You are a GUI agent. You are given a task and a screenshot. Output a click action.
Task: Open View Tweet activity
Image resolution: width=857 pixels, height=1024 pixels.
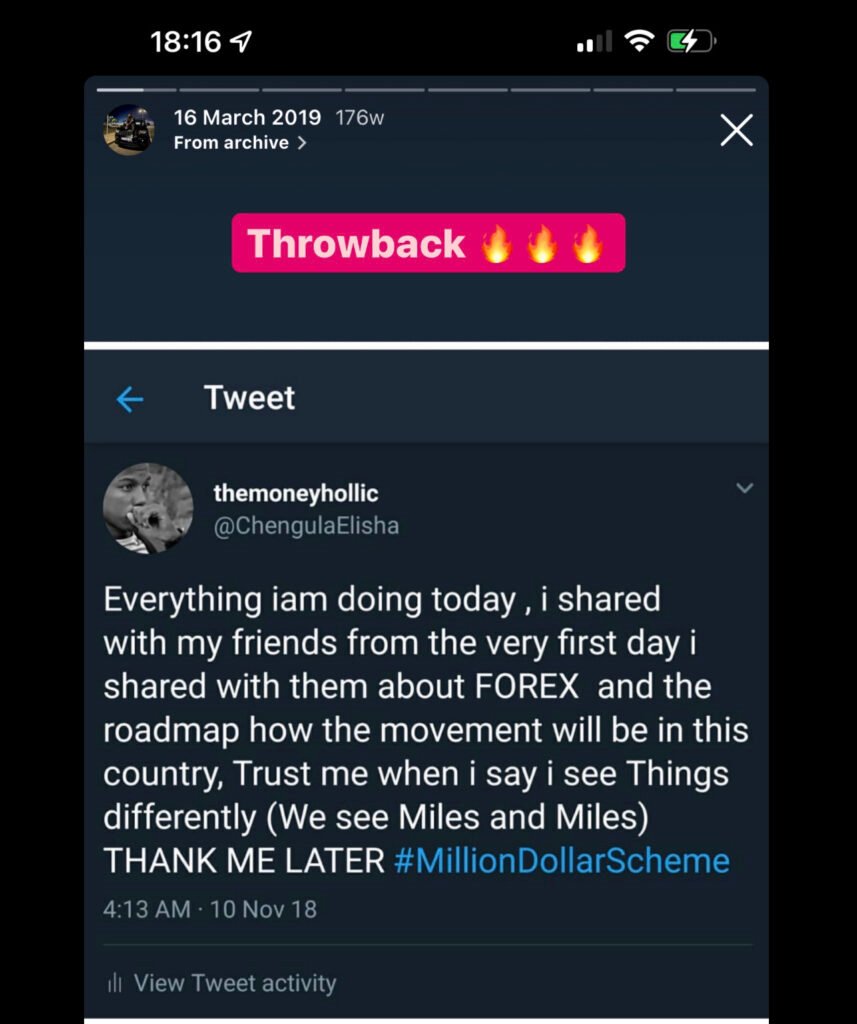coord(235,983)
